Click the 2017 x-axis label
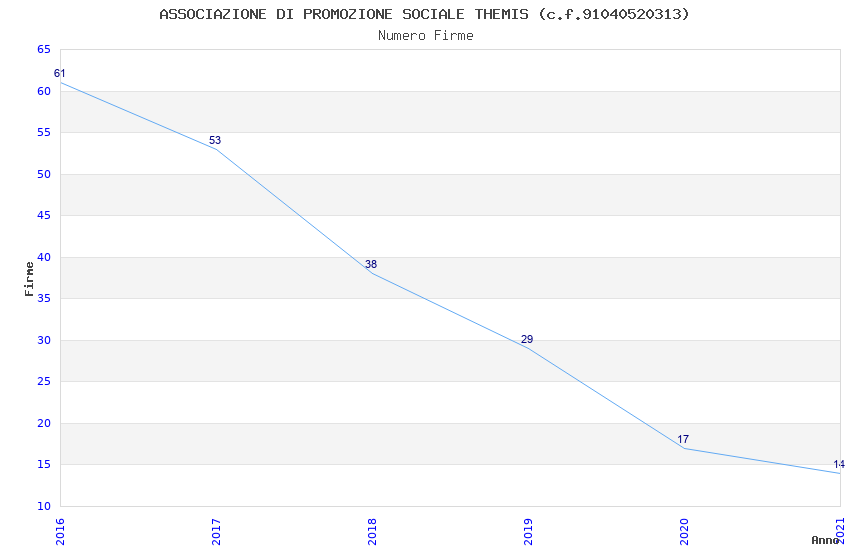The width and height of the screenshot is (850, 550). point(216,532)
